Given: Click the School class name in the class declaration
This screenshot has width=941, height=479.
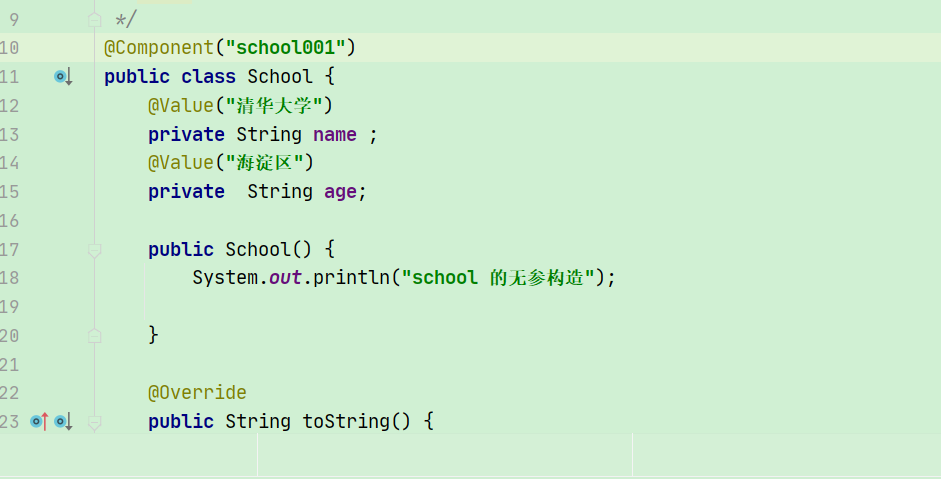Looking at the screenshot, I should click(x=280, y=77).
